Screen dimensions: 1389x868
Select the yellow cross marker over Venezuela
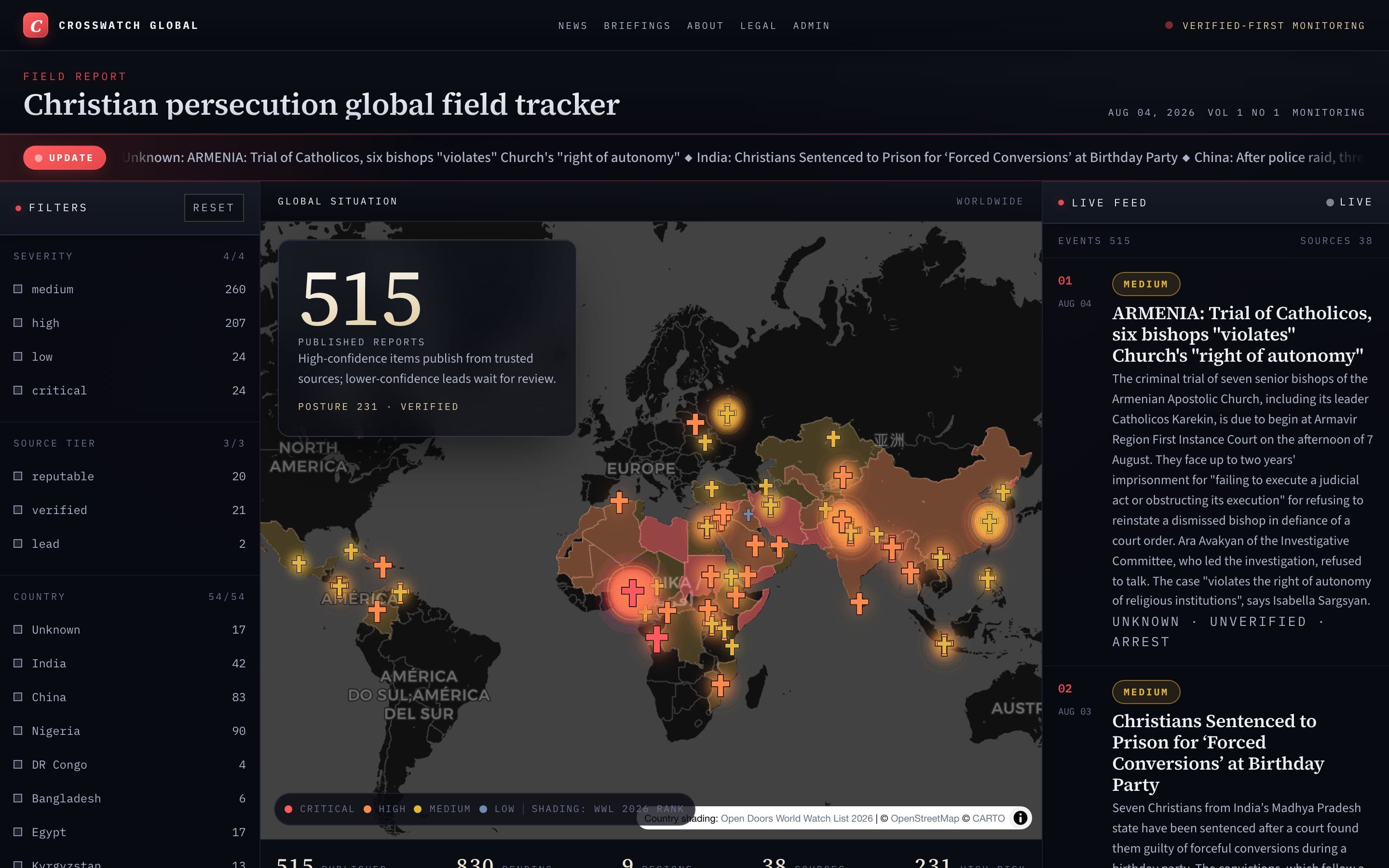click(400, 591)
